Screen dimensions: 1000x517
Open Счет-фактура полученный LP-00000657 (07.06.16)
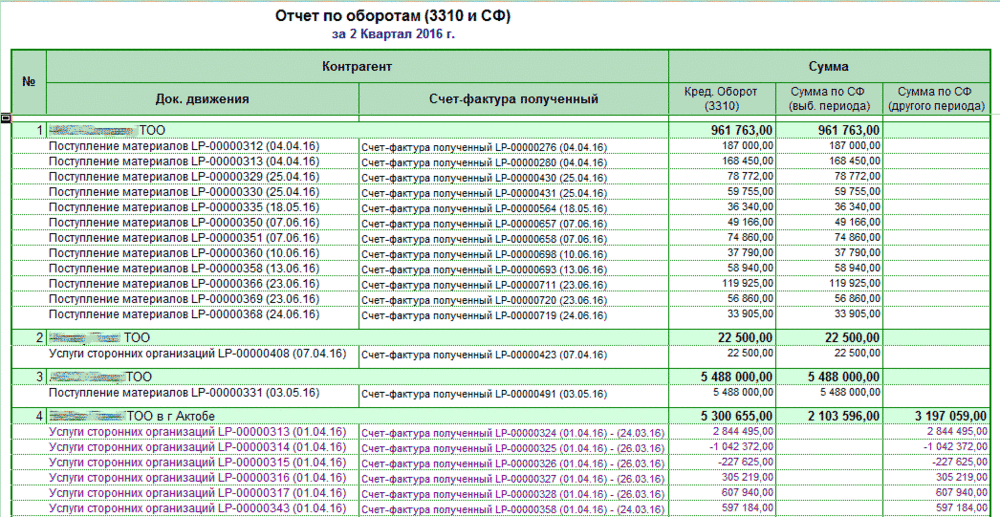coord(484,224)
